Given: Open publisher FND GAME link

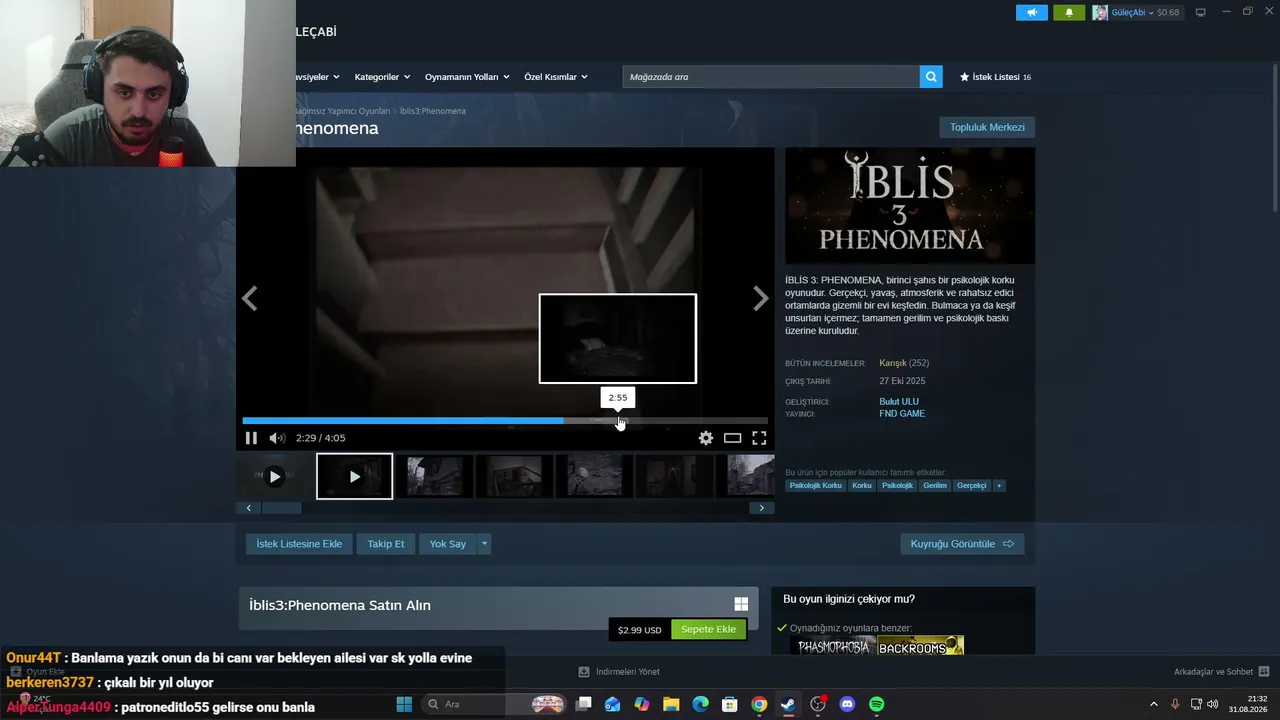Looking at the screenshot, I should point(902,414).
